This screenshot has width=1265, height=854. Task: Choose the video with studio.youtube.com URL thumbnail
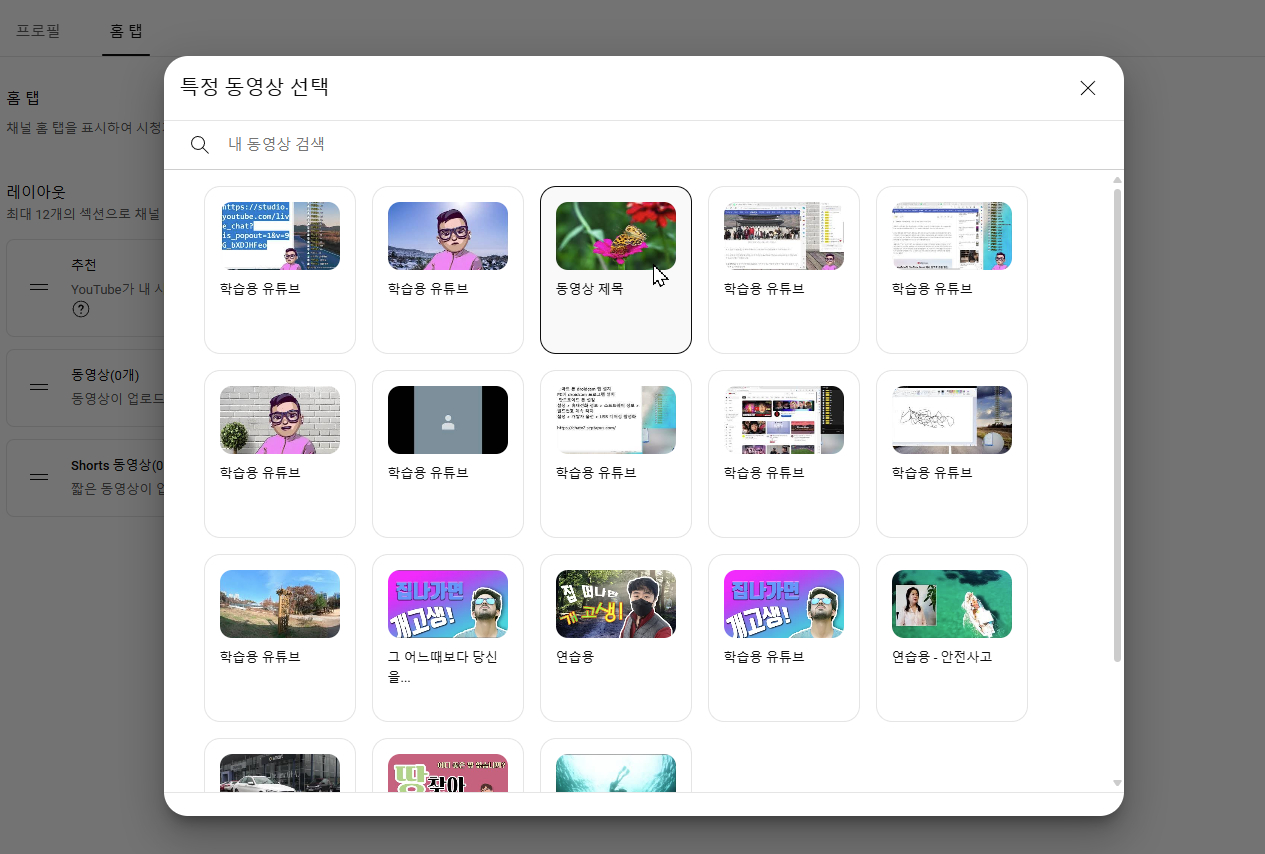[x=280, y=270]
